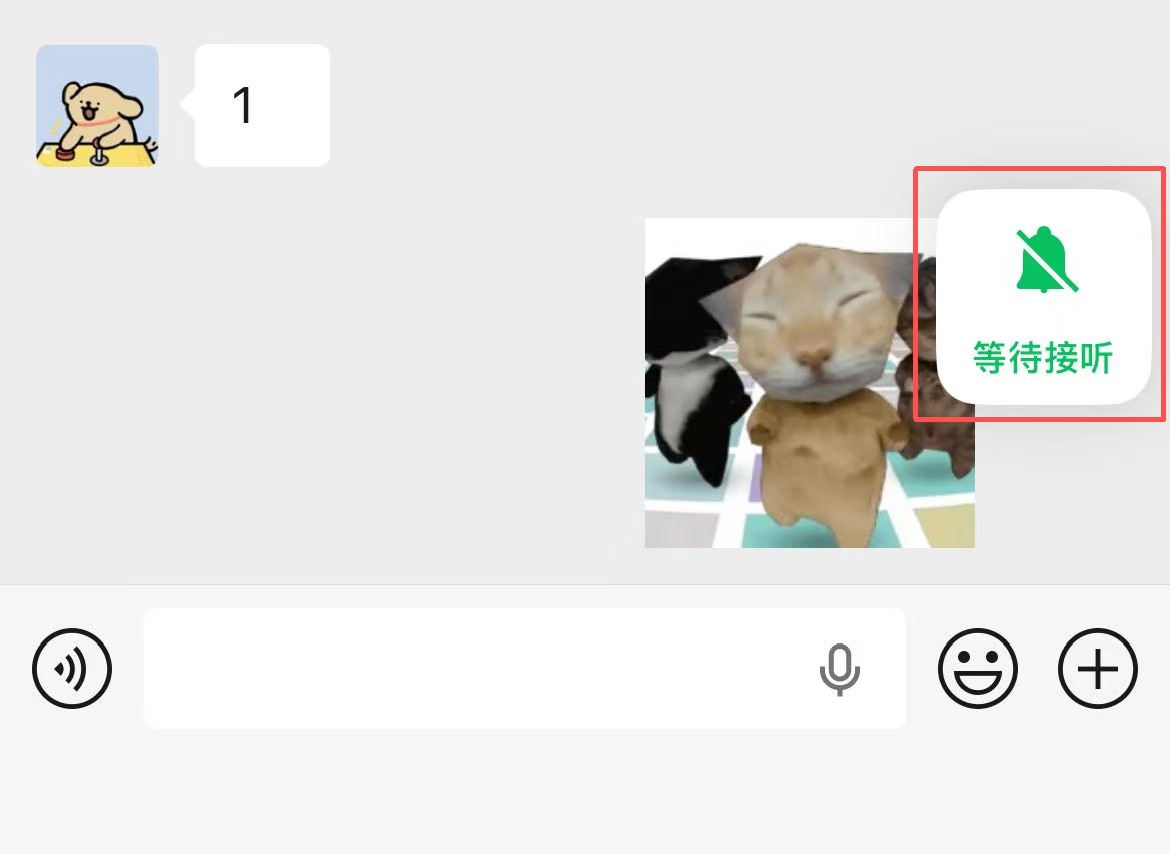Tap the 等待接听 label text
Image resolution: width=1170 pixels, height=854 pixels.
click(1043, 358)
